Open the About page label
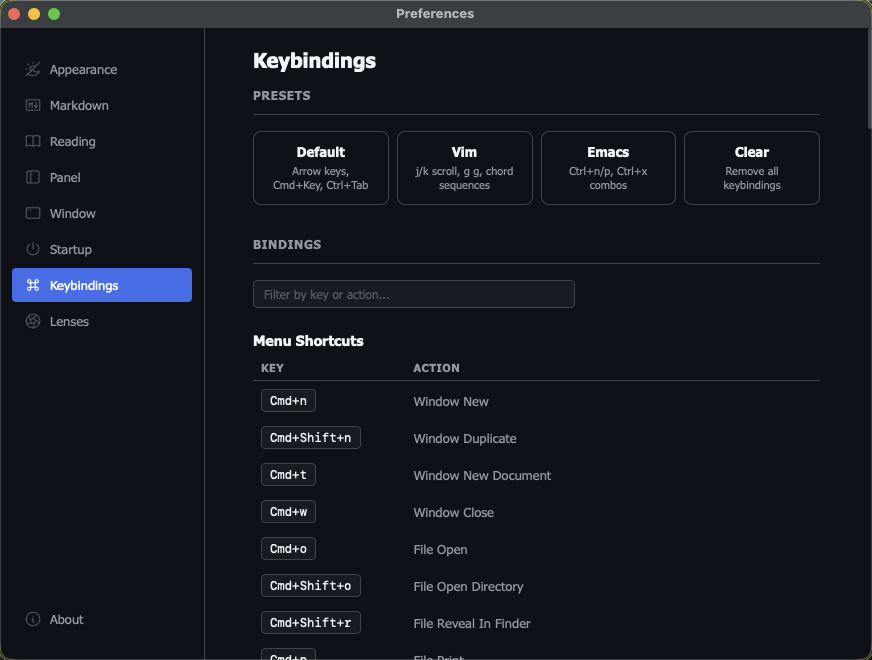The image size is (872, 660). pos(66,619)
